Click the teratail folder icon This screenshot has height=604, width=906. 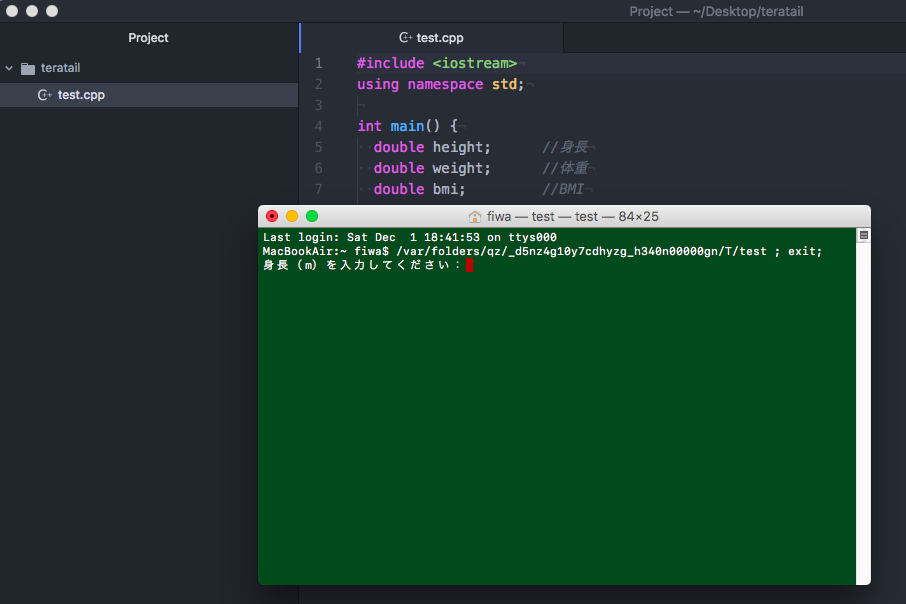coord(28,68)
